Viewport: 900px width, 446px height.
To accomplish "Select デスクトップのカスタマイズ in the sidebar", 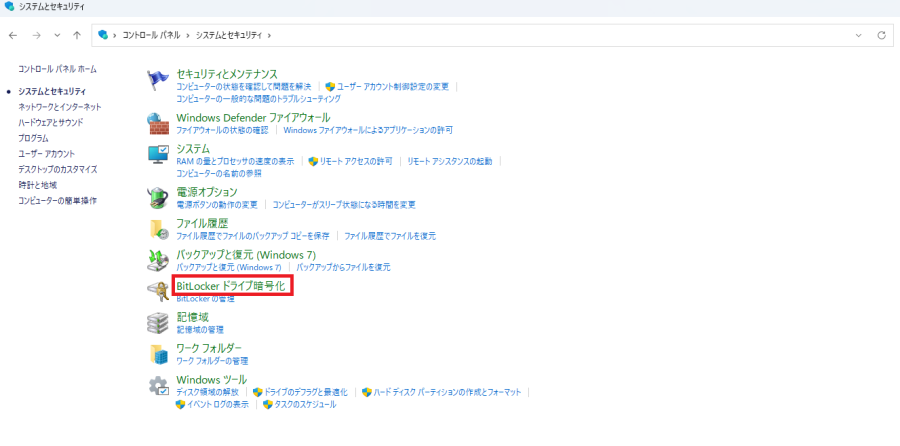I will (x=57, y=169).
